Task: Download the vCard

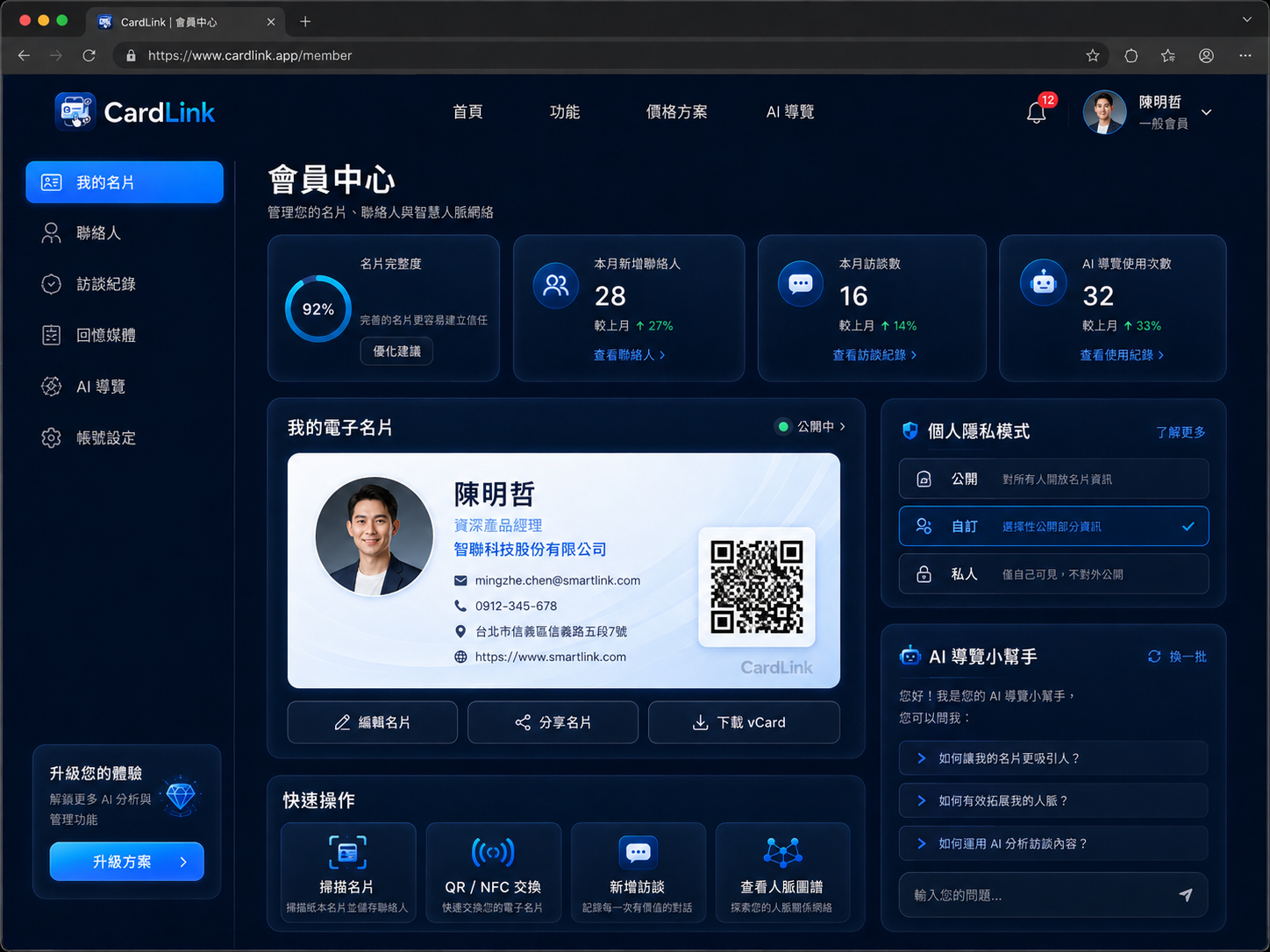Action: (x=744, y=722)
